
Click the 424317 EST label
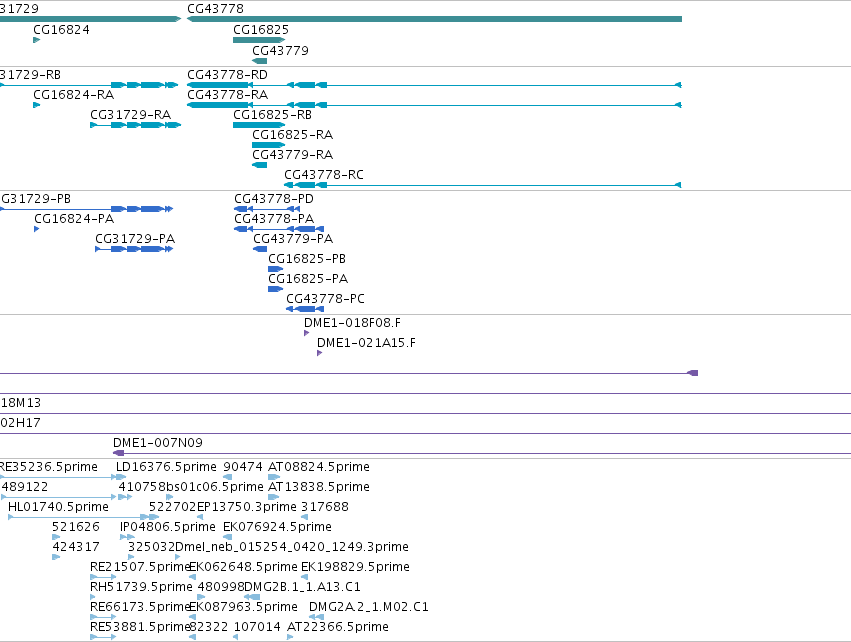point(76,547)
